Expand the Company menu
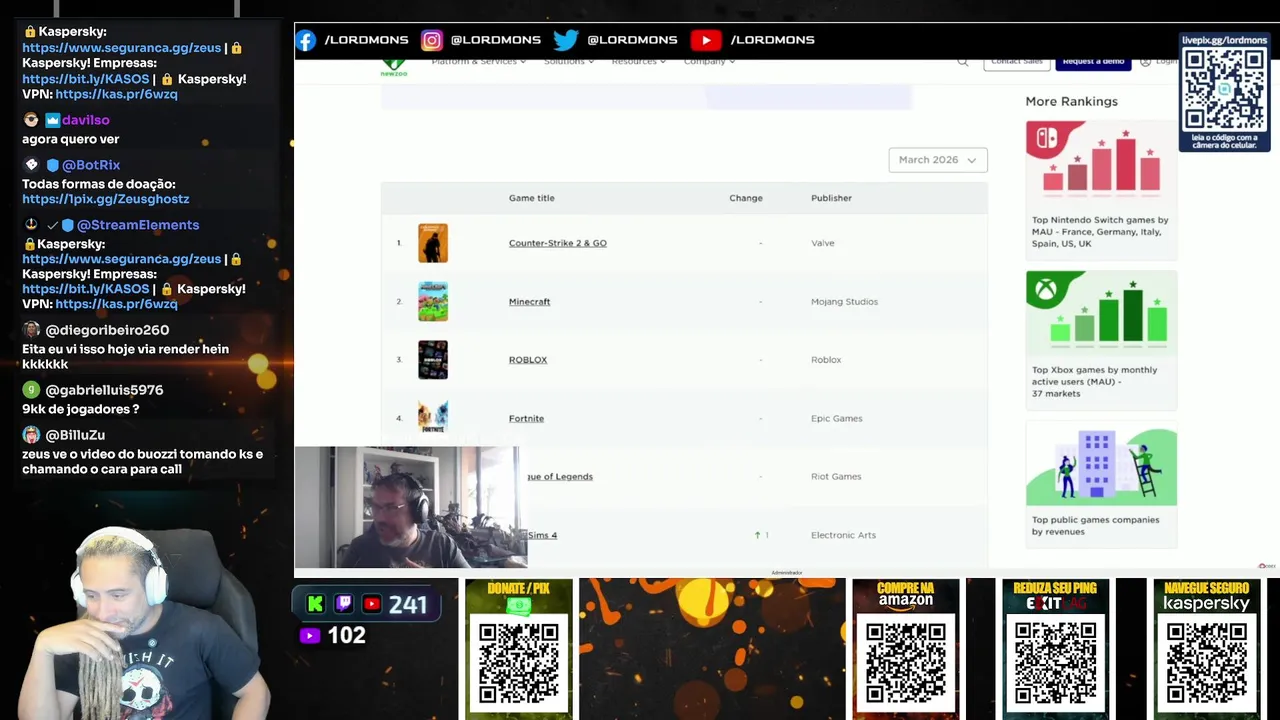Viewport: 1280px width, 720px height. [x=709, y=62]
